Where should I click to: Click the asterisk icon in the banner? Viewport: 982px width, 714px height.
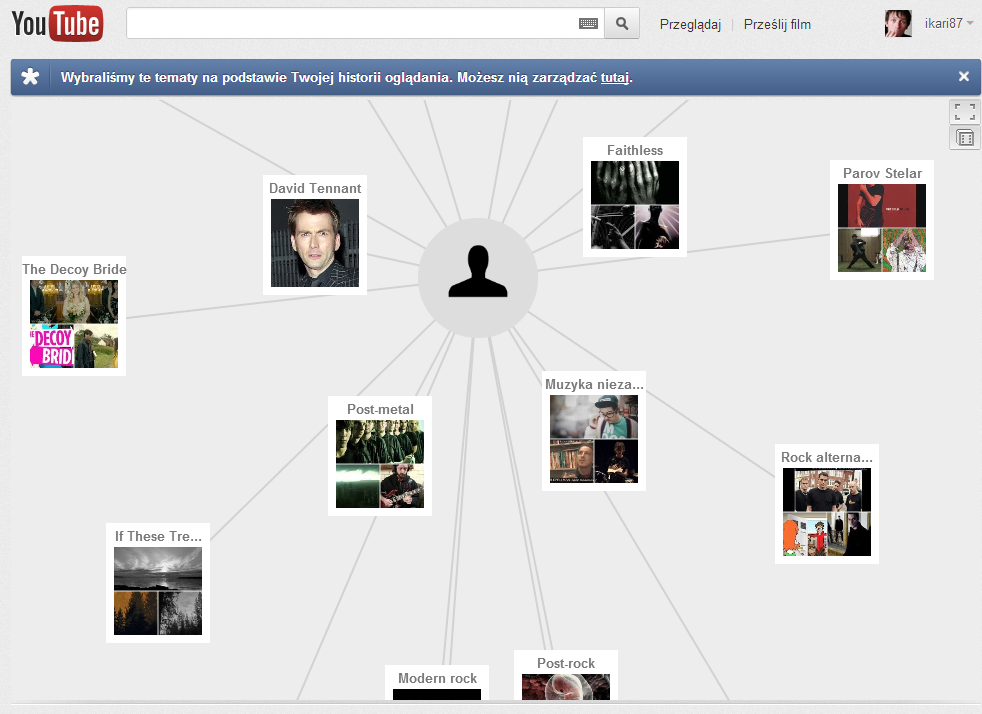[30, 77]
